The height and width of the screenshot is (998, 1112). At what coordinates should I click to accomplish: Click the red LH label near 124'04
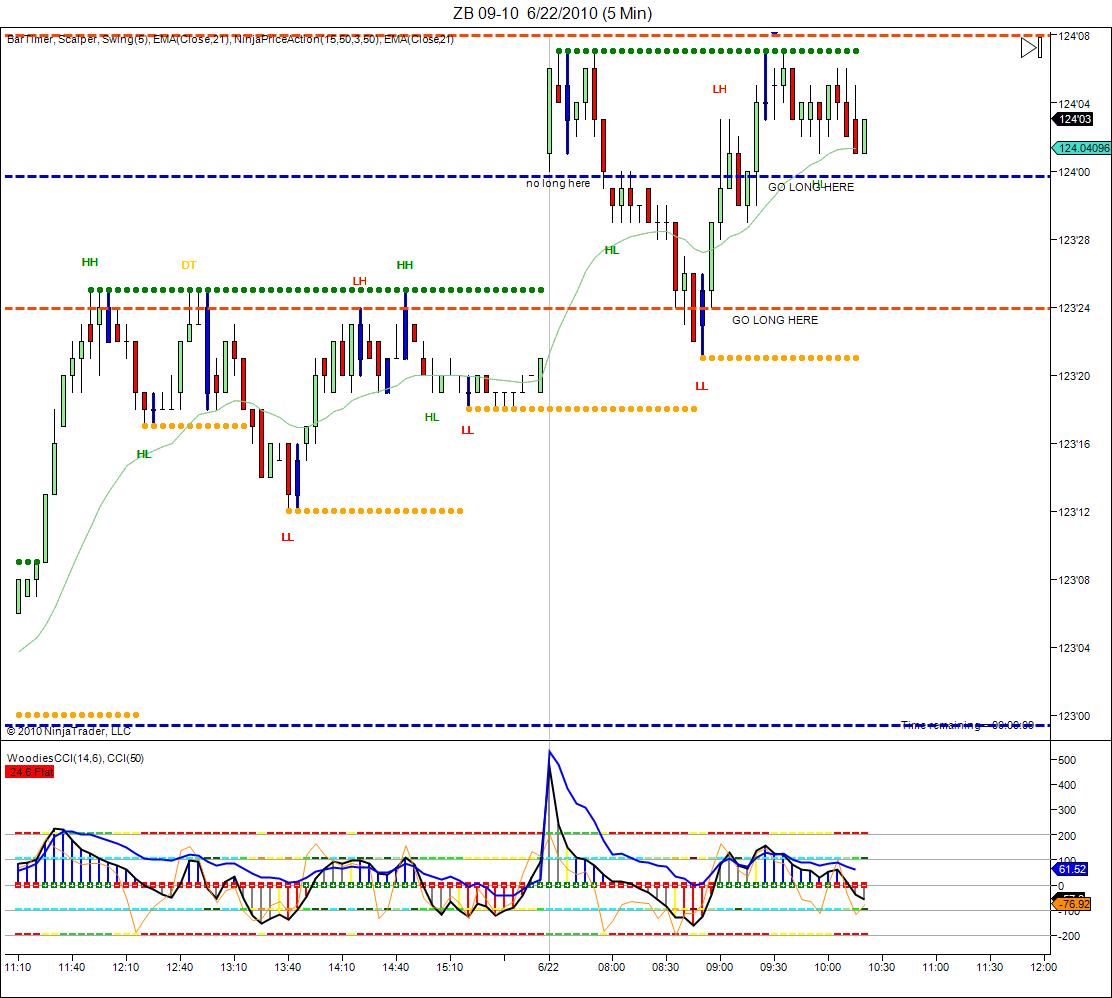coord(719,89)
